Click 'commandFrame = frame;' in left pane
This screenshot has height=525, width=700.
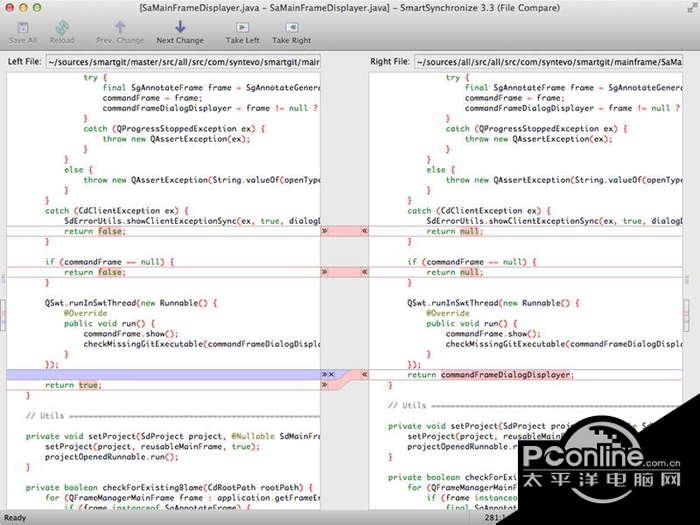[152, 98]
